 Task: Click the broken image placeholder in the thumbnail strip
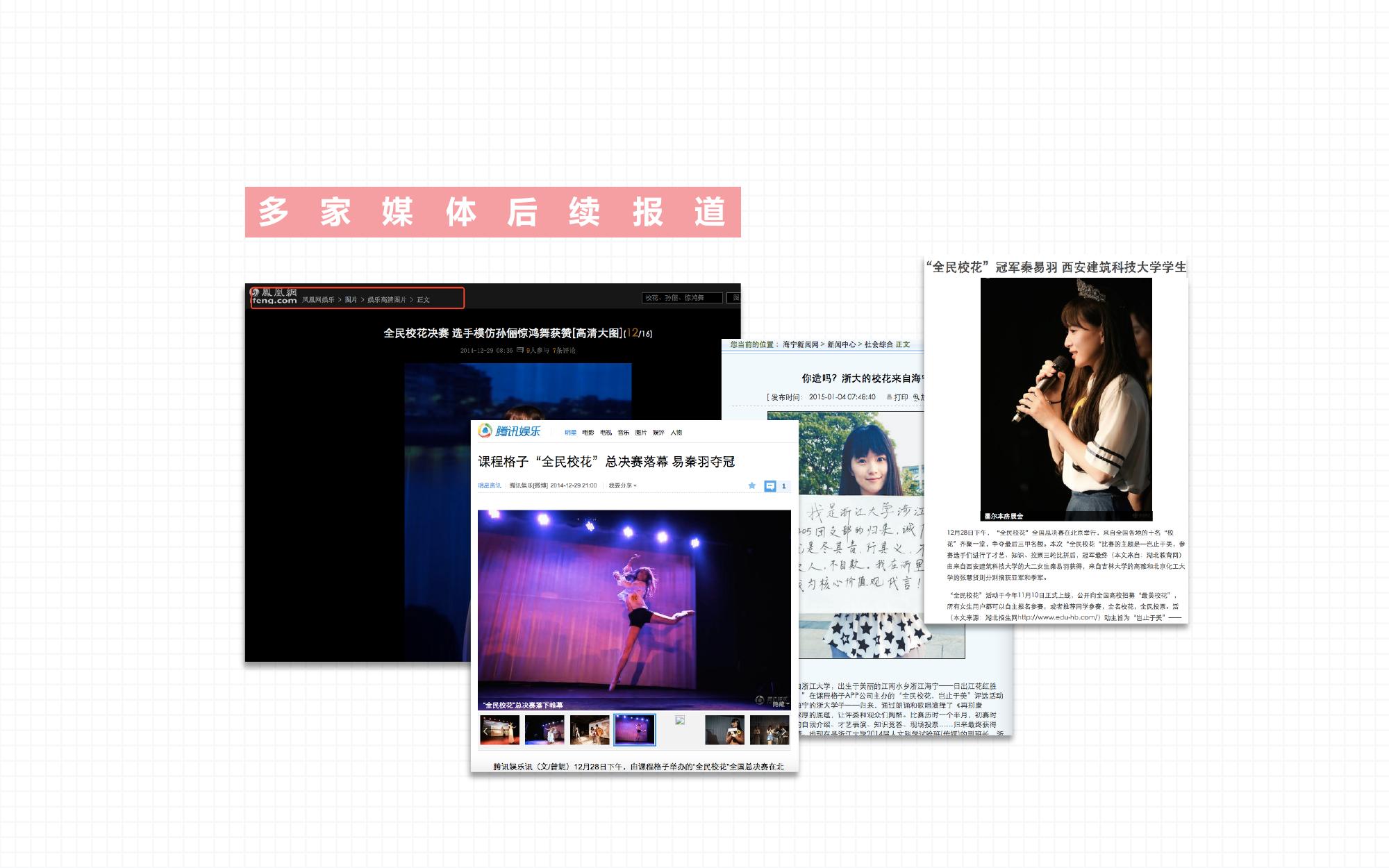(x=680, y=720)
